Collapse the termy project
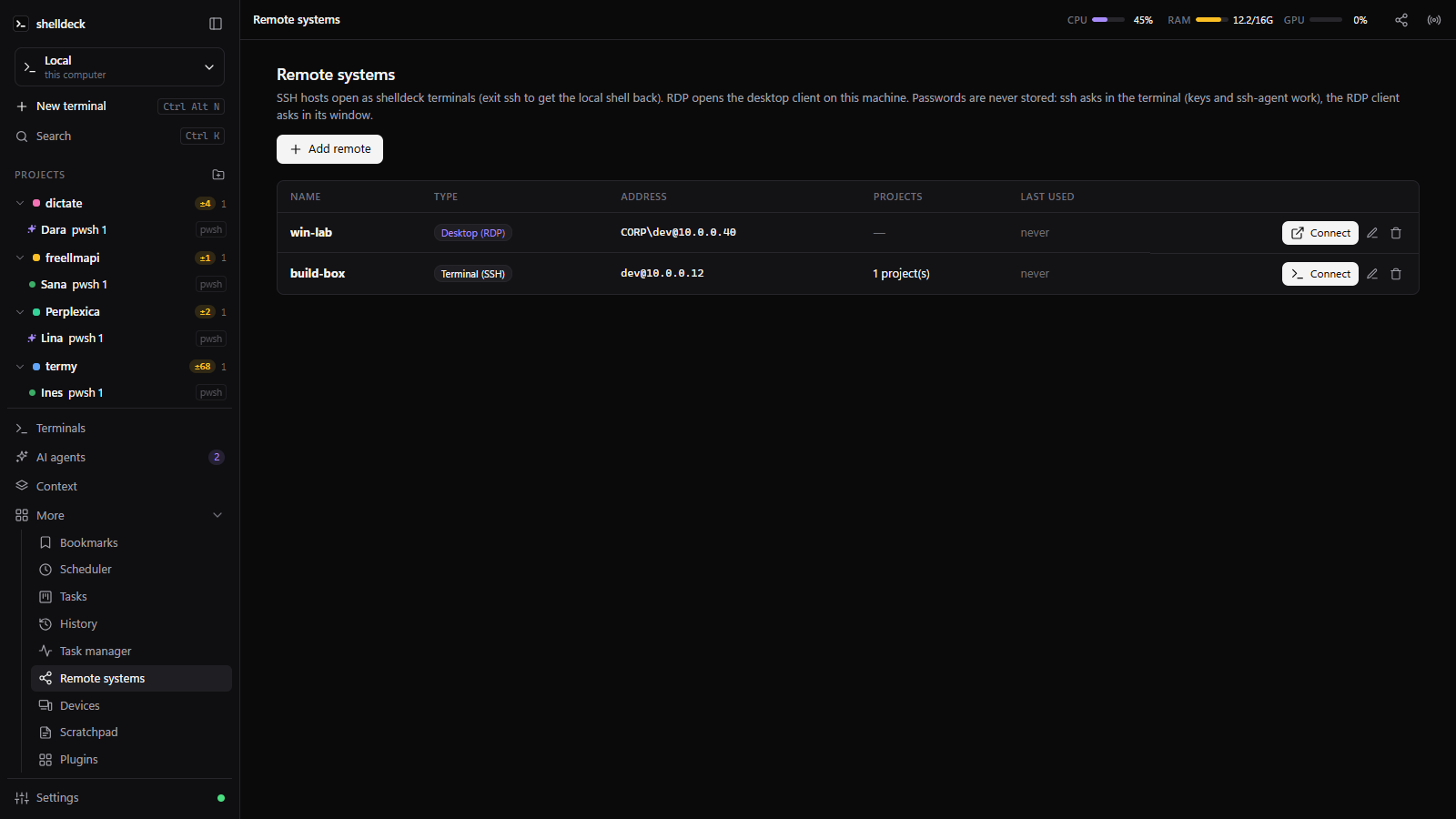Screen dimensions: 1456x819 click(20, 367)
